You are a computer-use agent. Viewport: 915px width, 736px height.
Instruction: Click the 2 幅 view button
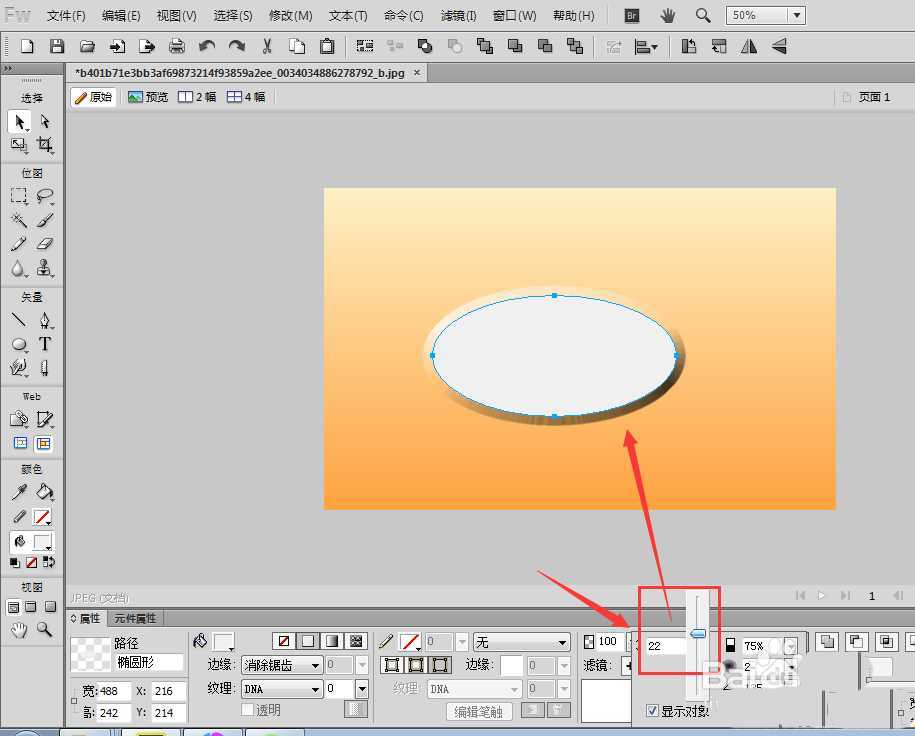tap(197, 97)
